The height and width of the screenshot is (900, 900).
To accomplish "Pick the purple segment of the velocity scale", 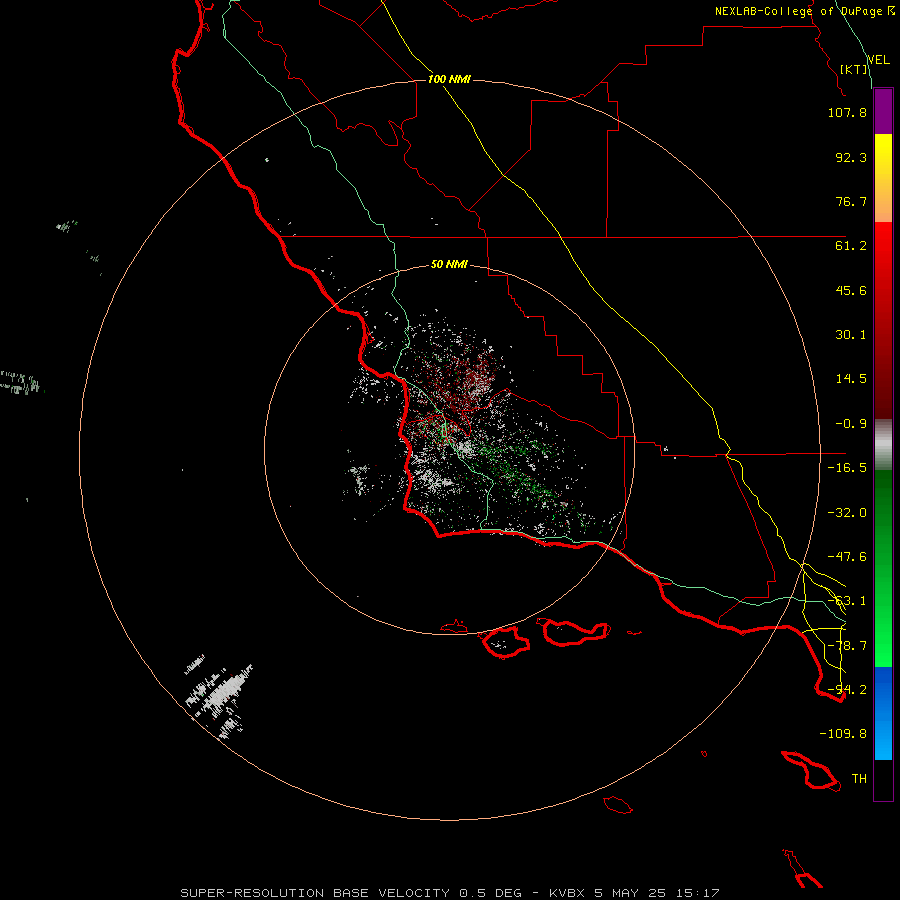I will (883, 111).
